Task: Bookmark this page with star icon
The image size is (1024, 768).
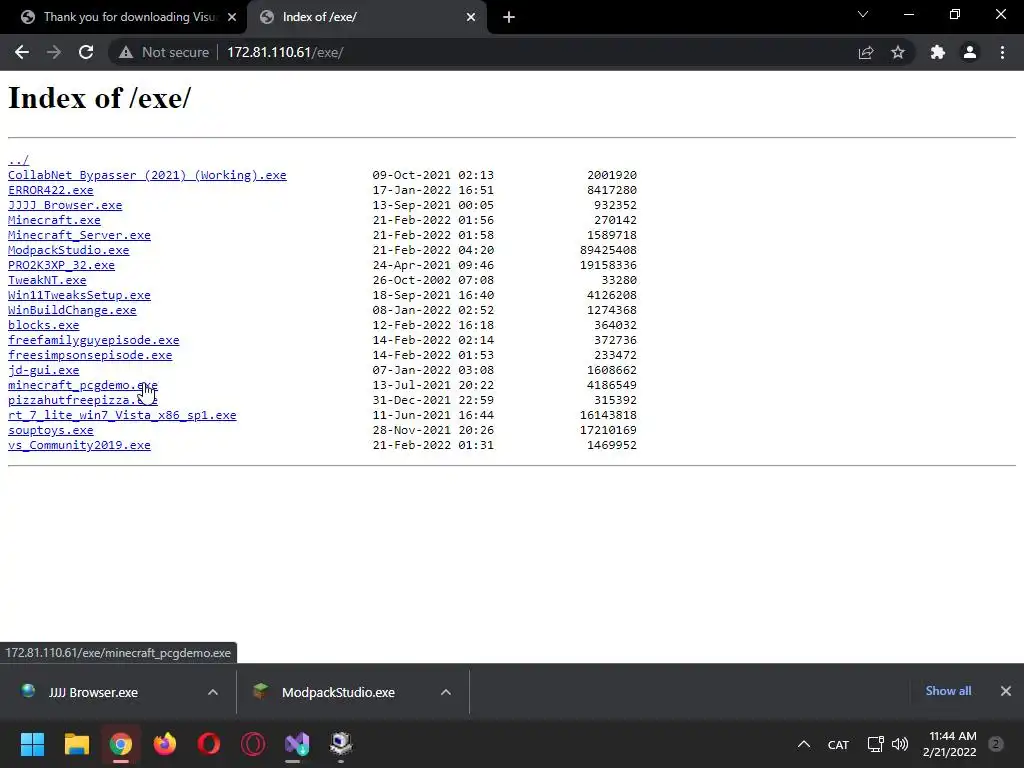Action: click(898, 52)
